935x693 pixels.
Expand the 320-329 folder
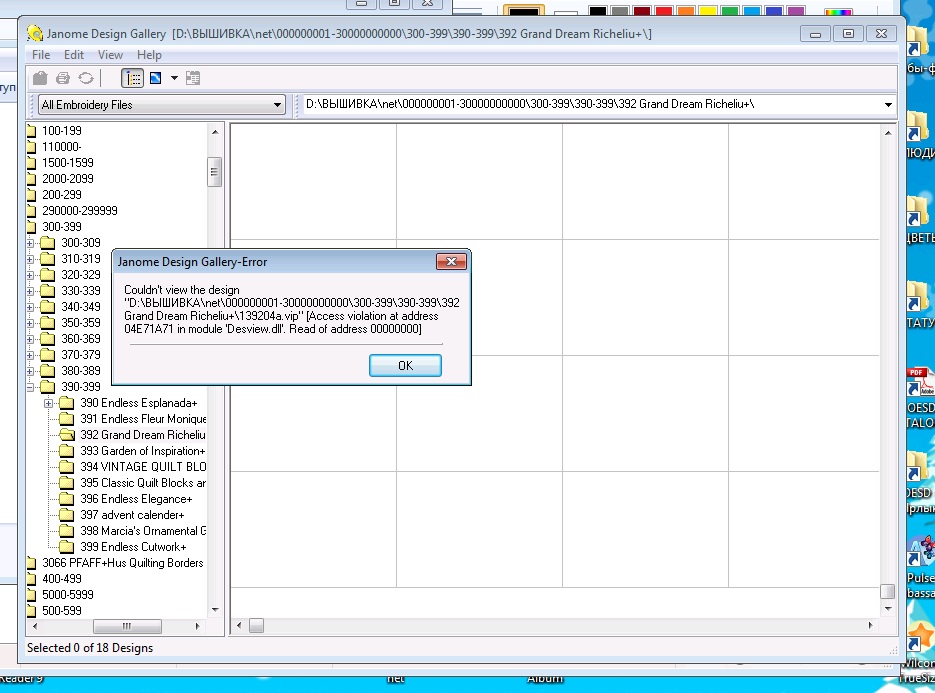(30, 276)
